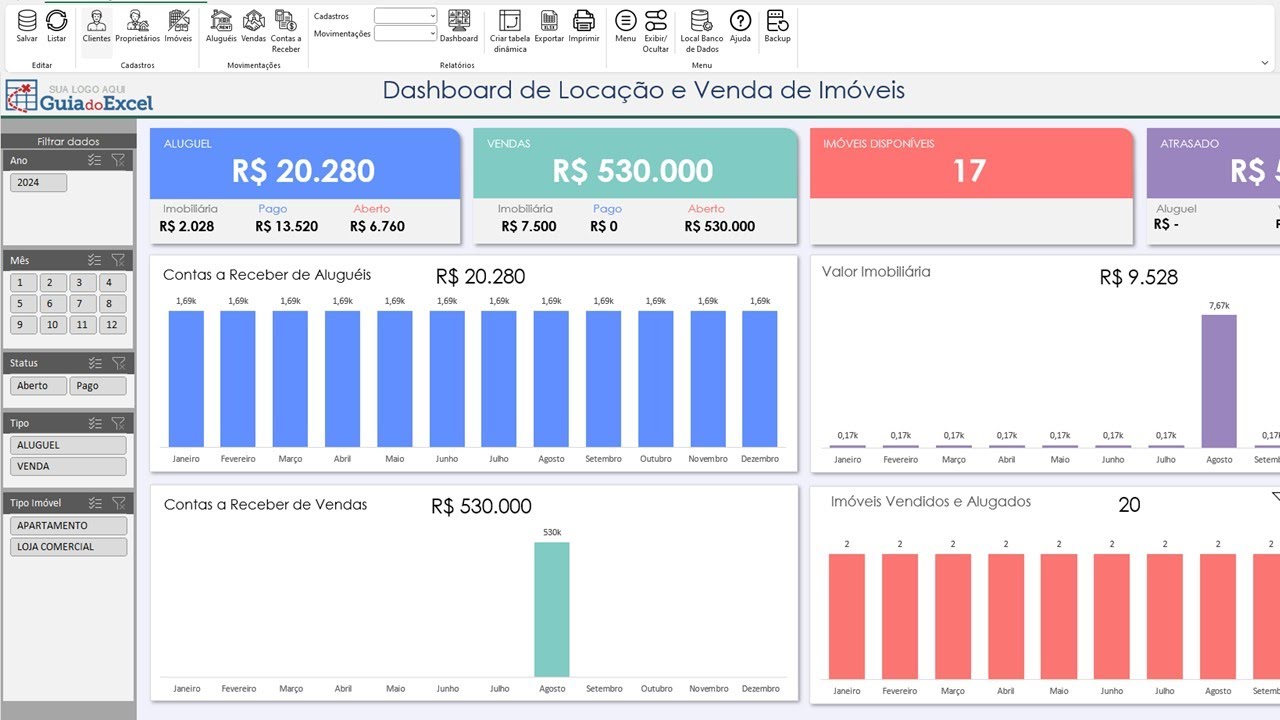Open Contas a Receber
Image resolution: width=1280 pixels, height=720 pixels.
point(286,30)
